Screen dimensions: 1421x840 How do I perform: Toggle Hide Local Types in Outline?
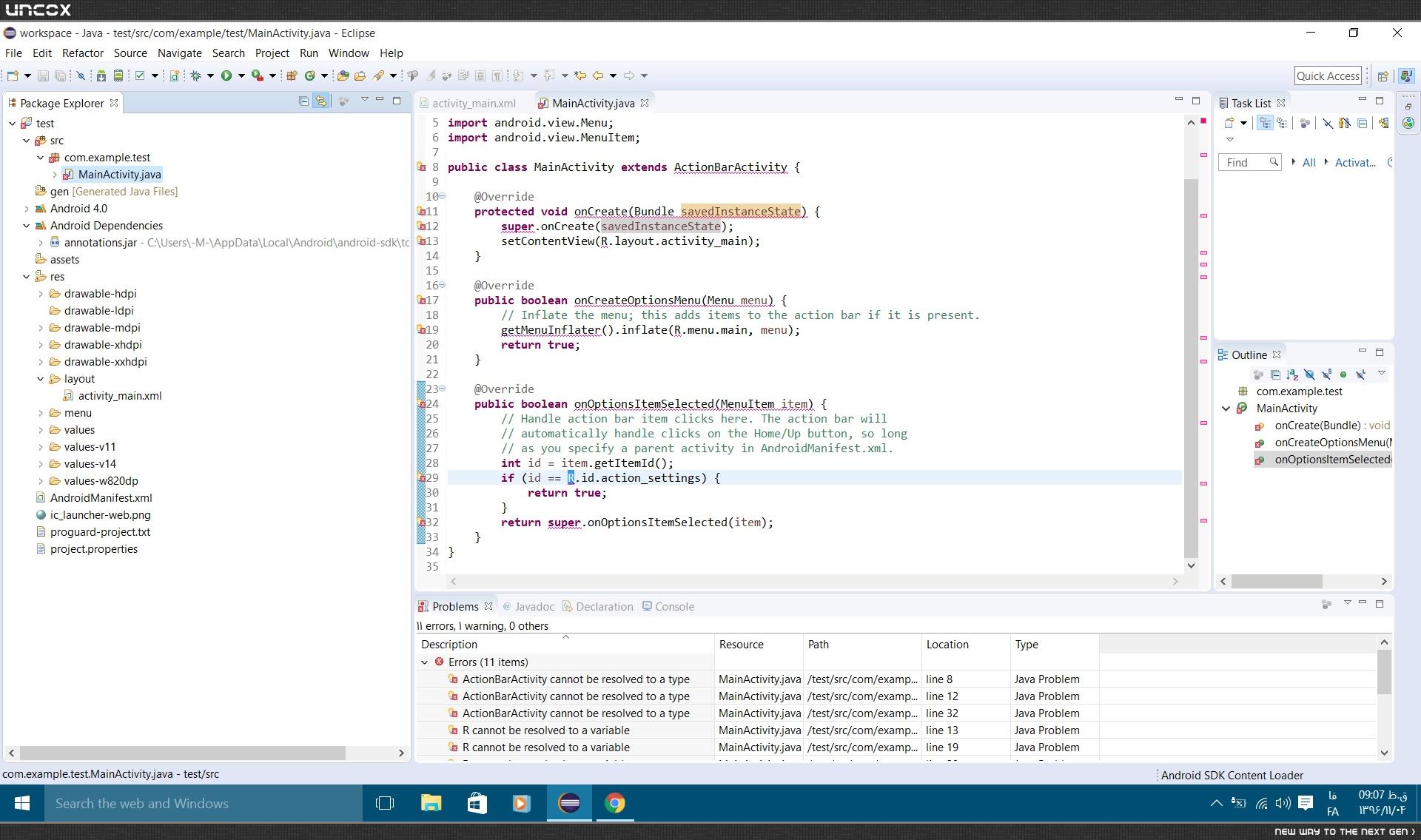[x=1360, y=374]
